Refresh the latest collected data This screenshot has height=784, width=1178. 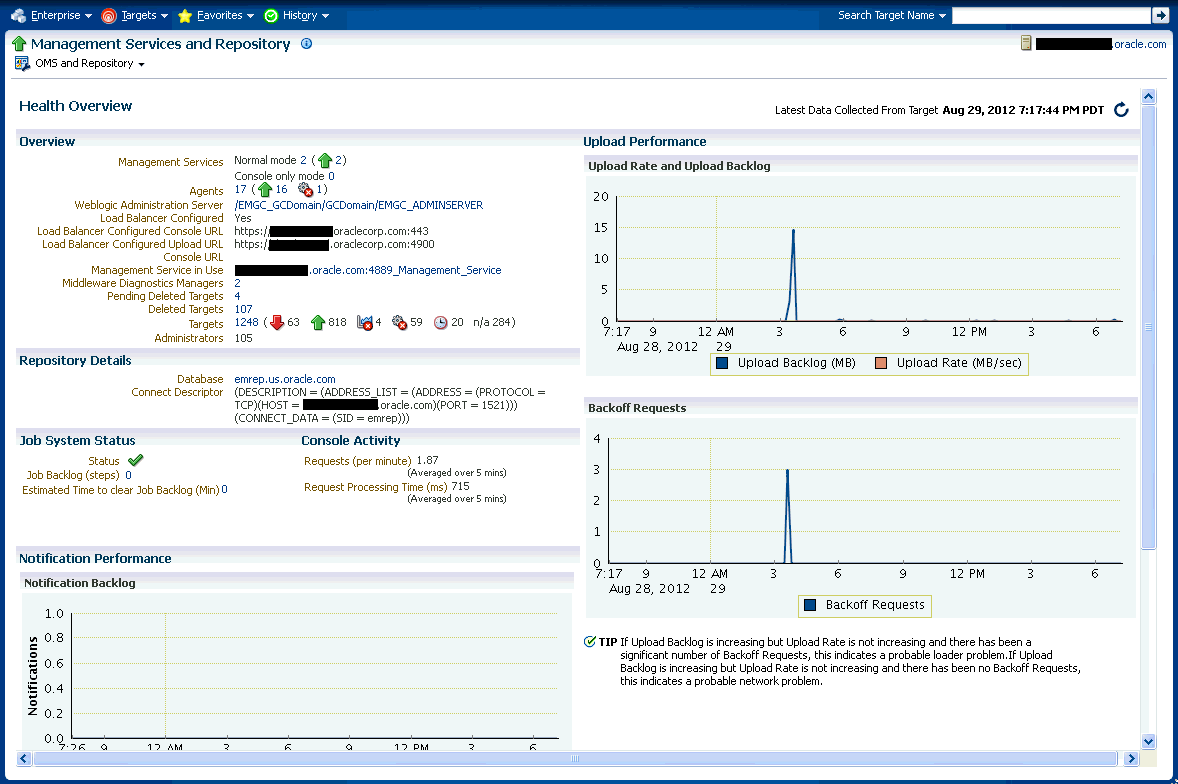[1121, 110]
